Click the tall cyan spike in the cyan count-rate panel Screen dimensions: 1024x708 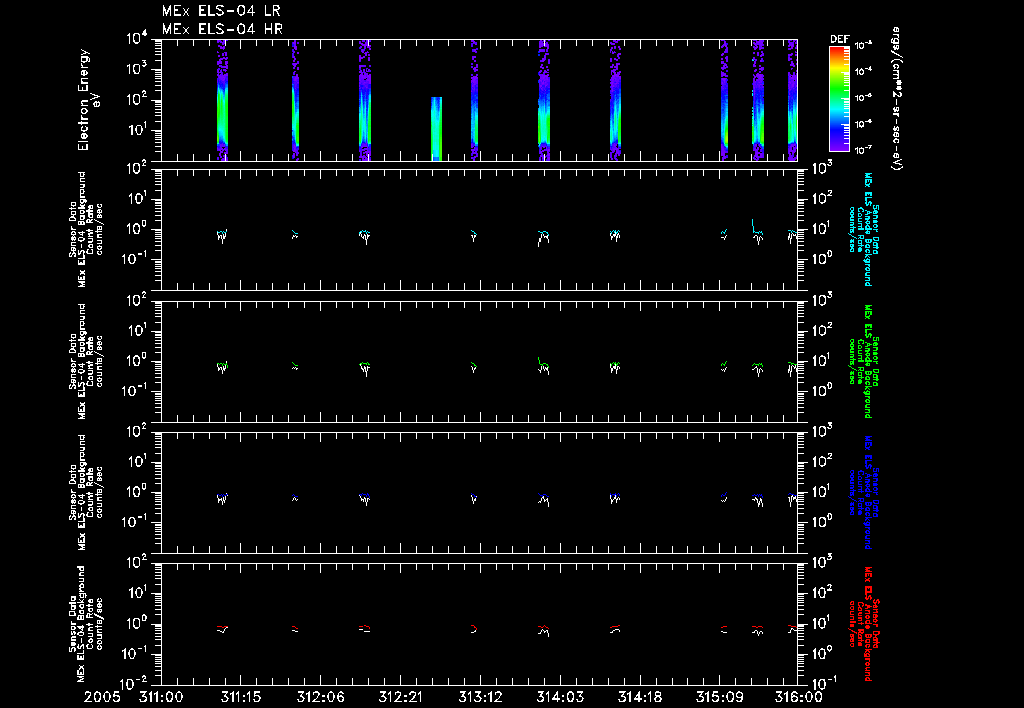[x=753, y=225]
